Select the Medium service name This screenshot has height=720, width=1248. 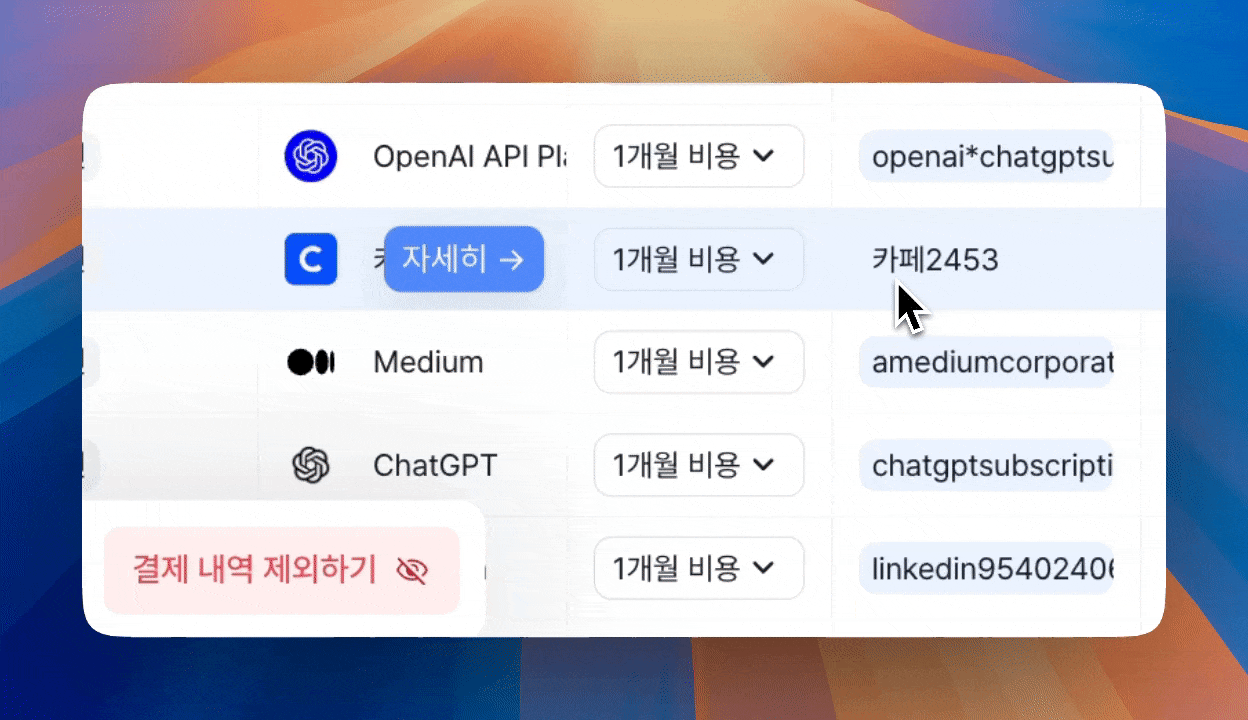tap(428, 362)
